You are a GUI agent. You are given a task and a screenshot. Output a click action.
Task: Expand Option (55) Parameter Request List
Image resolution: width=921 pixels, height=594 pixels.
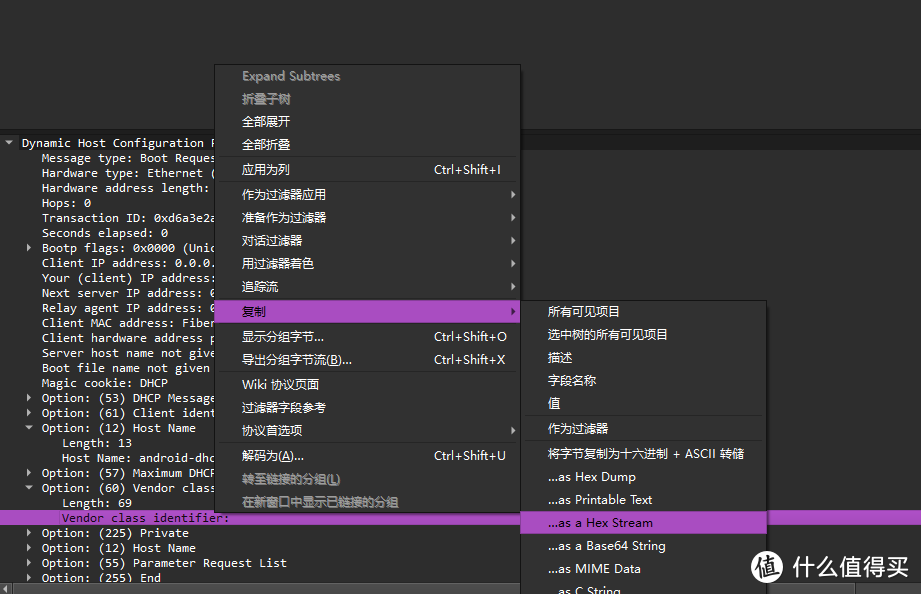tap(29, 562)
